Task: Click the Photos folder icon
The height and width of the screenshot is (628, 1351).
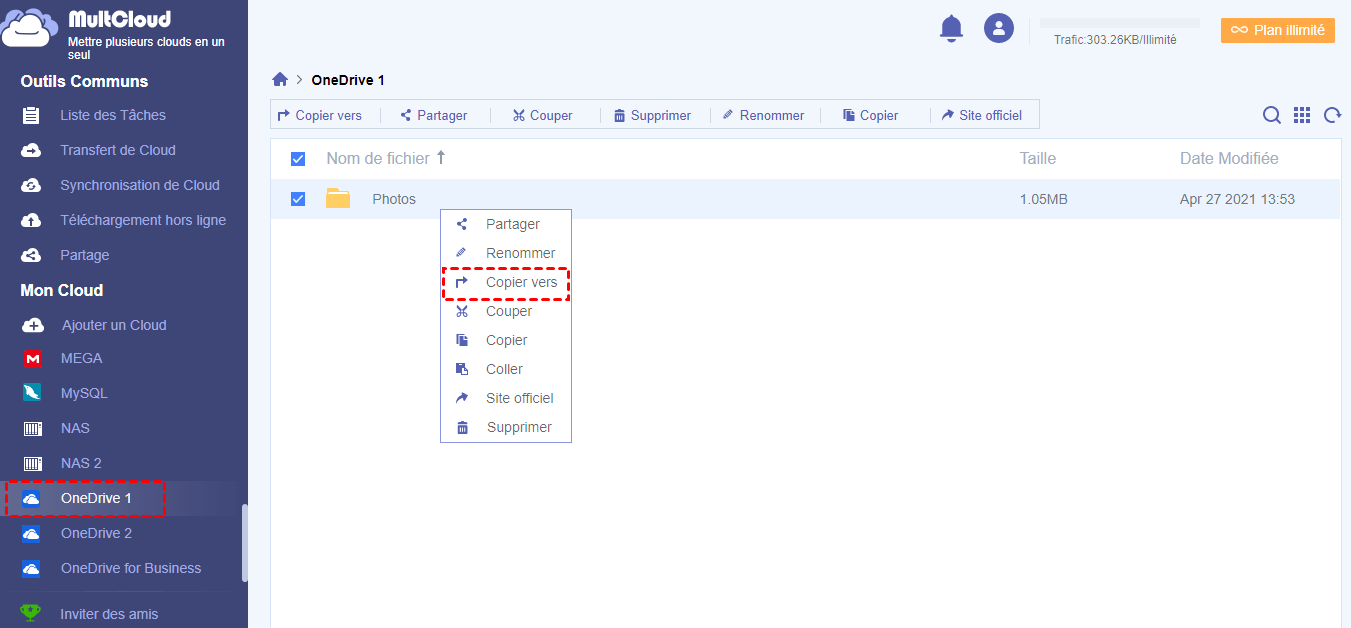Action: 338,198
